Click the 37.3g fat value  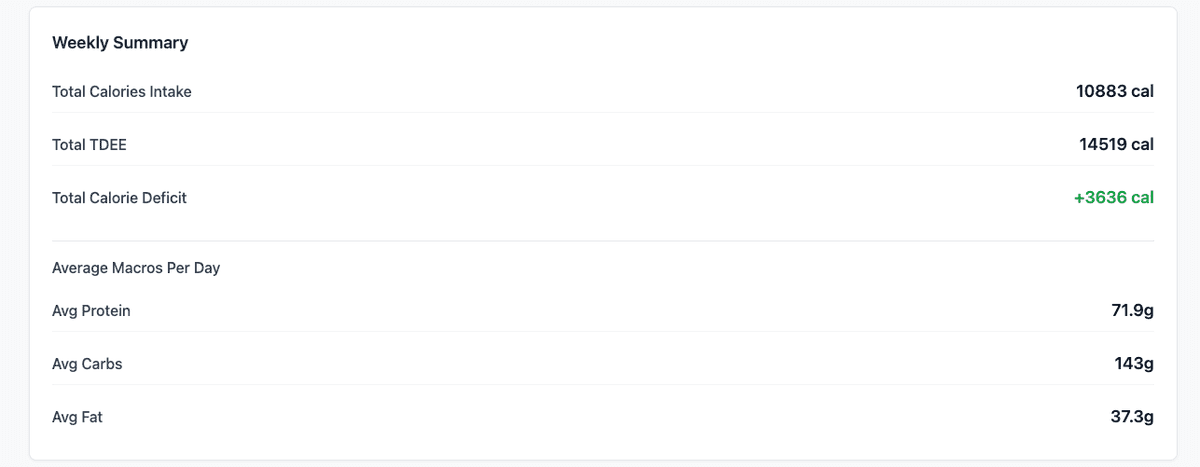coord(1132,416)
